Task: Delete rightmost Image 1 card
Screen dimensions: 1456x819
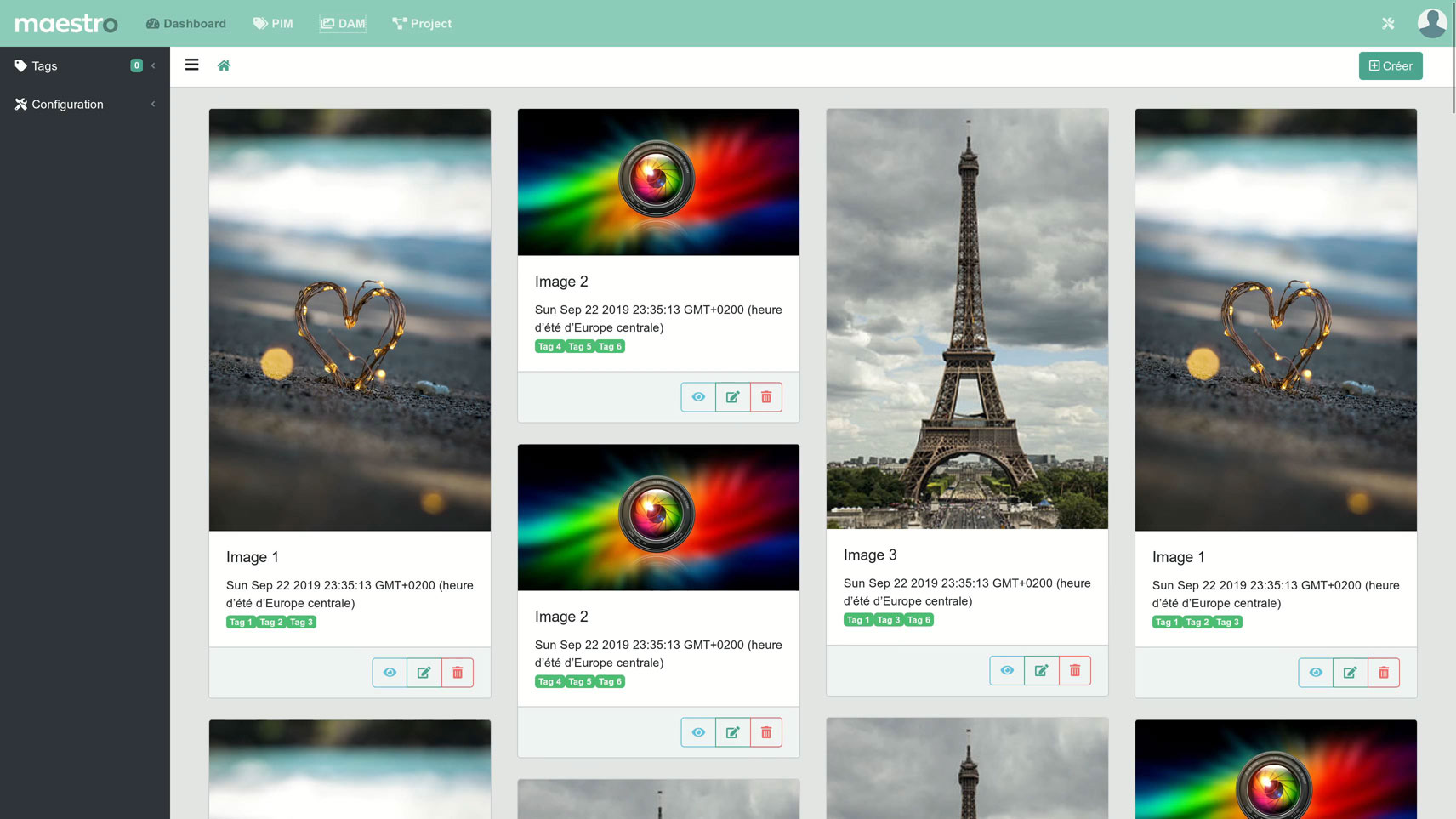Action: [x=1384, y=673]
